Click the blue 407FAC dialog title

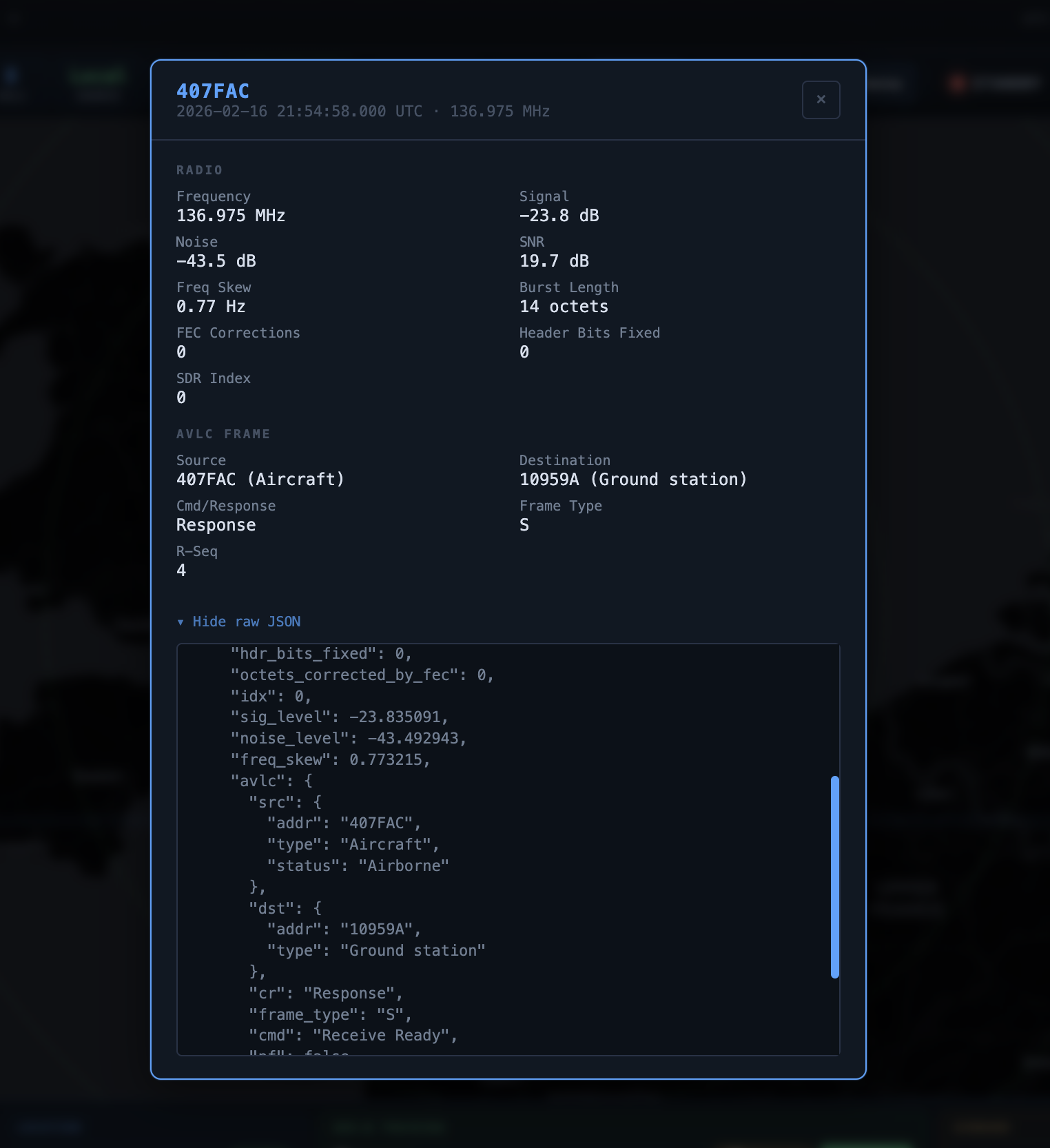pyautogui.click(x=213, y=91)
